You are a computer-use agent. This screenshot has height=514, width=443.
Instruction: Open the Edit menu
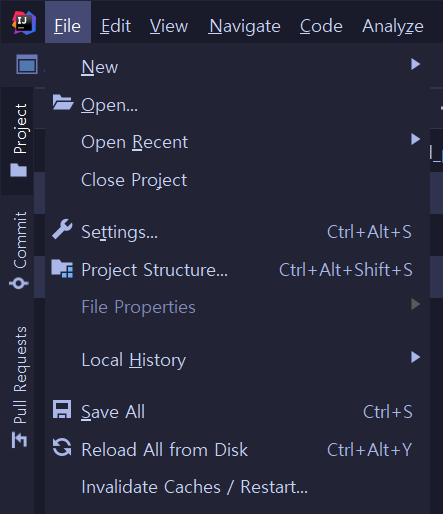(x=116, y=26)
